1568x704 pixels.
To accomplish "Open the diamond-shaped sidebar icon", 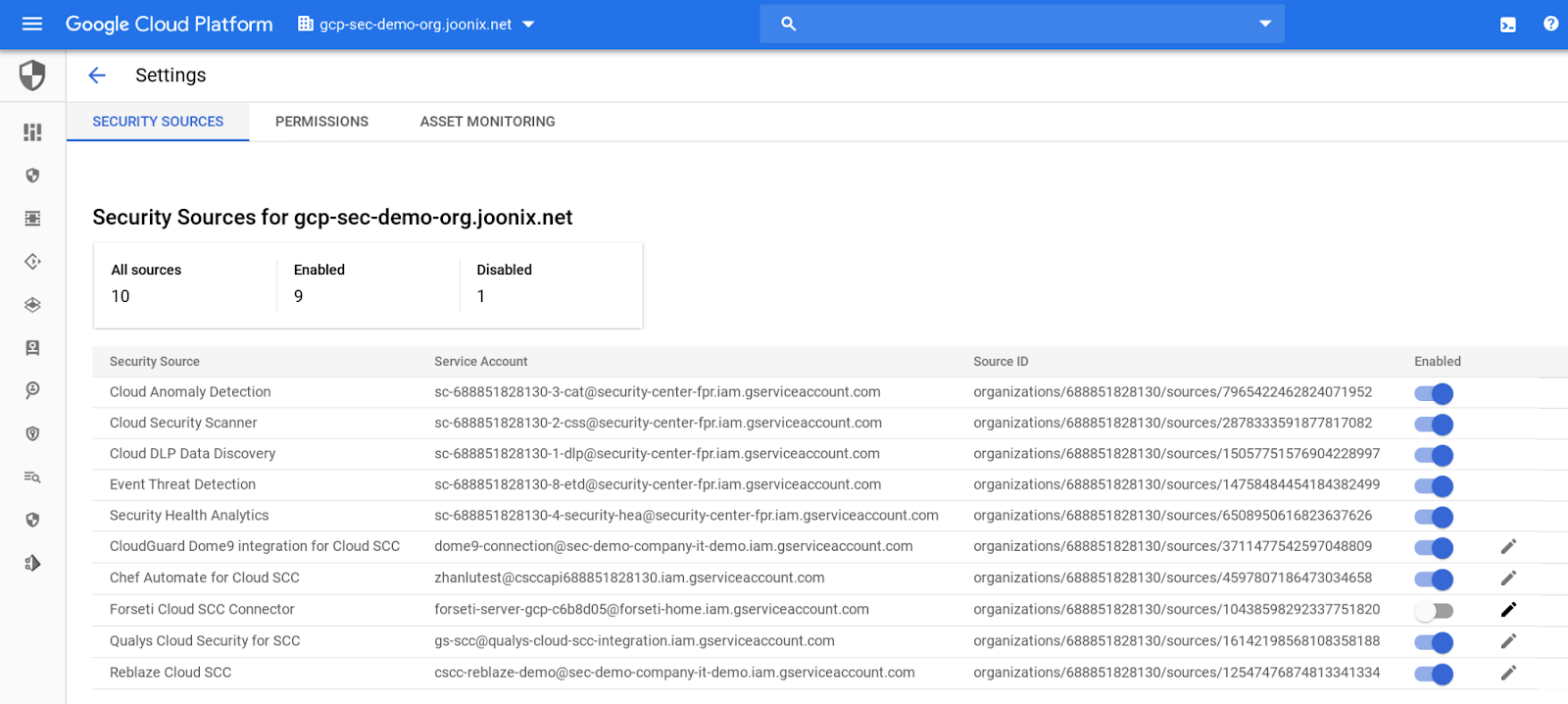I will 32,262.
